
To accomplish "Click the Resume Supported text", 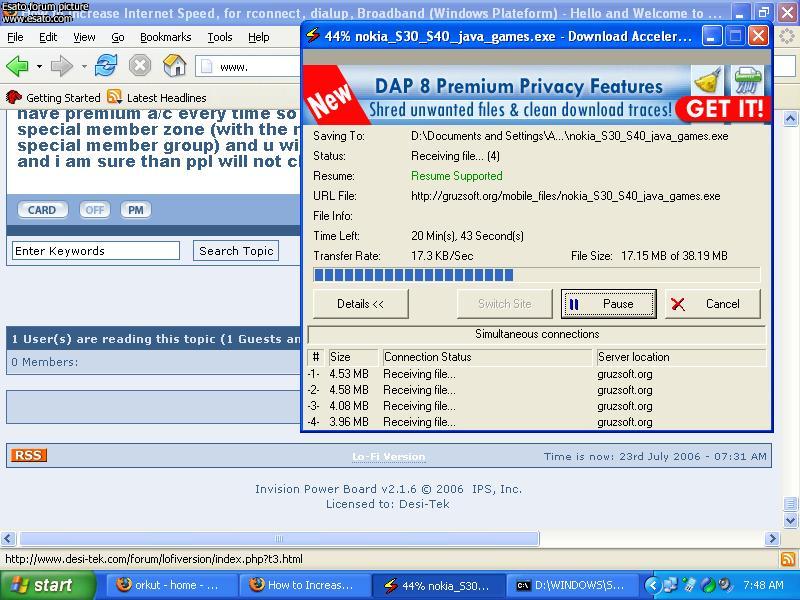I will (x=457, y=176).
